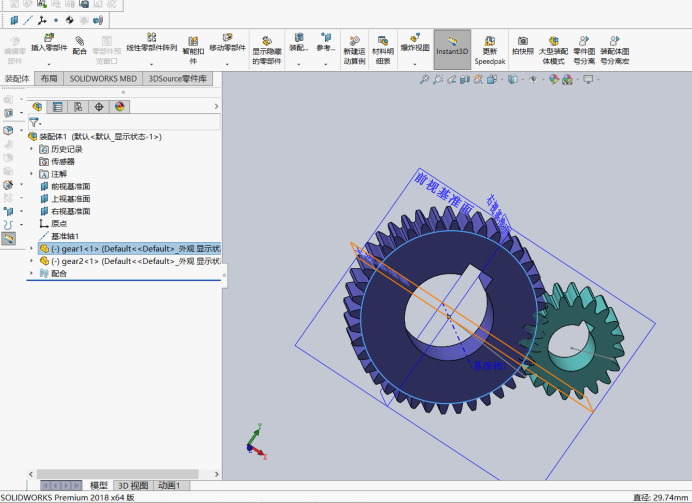
Task: Open the feature tree filter dropdown
Action: (x=35, y=122)
